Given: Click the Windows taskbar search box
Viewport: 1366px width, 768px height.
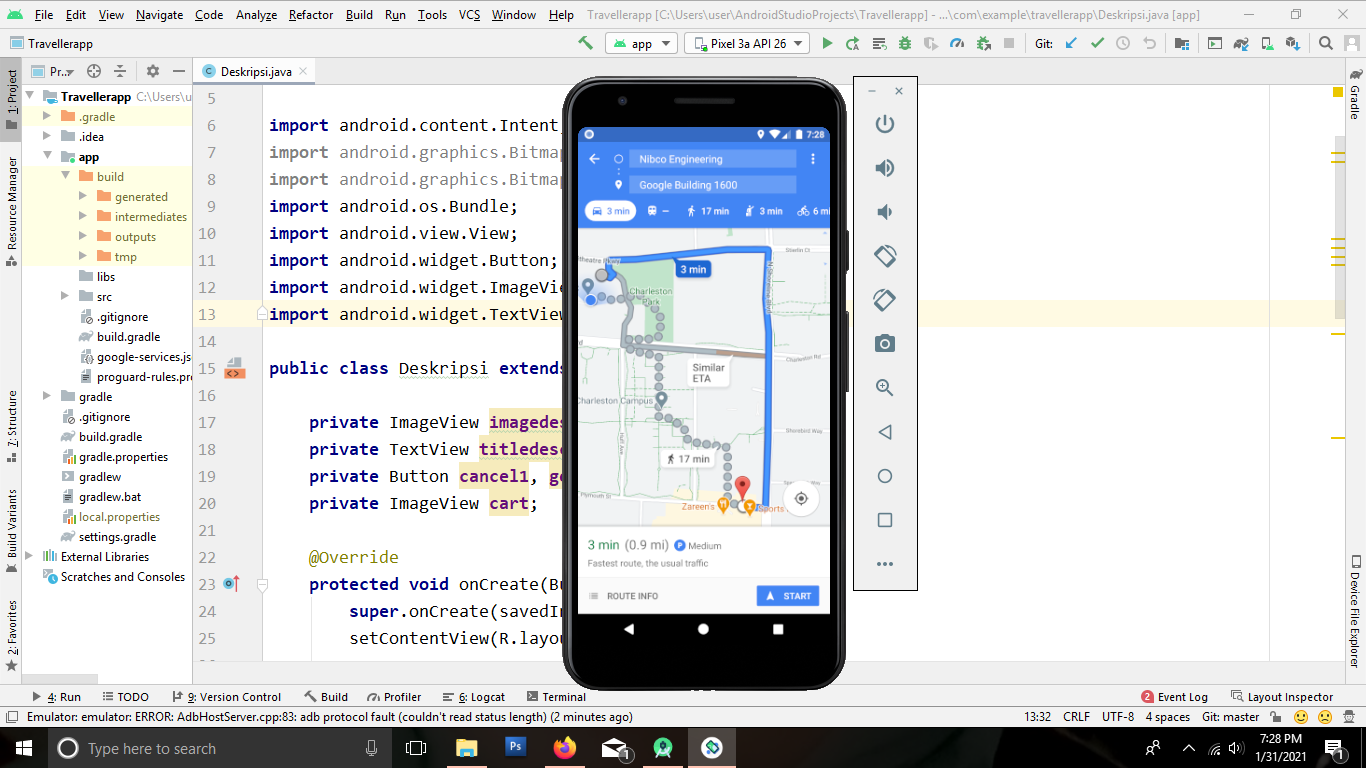Looking at the screenshot, I should click(218, 748).
